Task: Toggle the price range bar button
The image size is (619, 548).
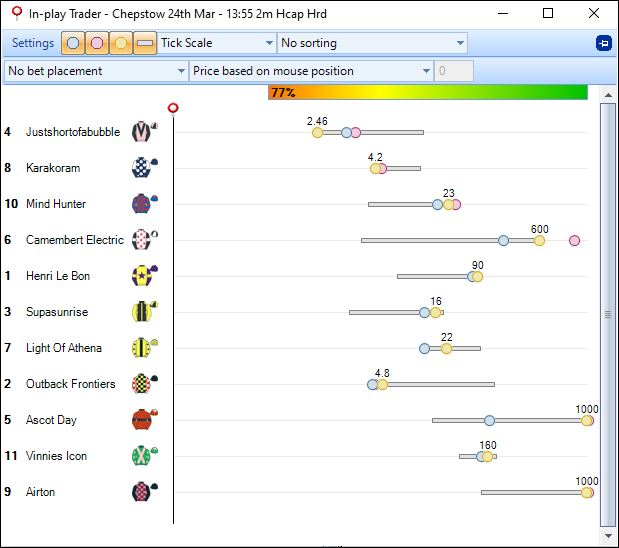Action: point(145,43)
